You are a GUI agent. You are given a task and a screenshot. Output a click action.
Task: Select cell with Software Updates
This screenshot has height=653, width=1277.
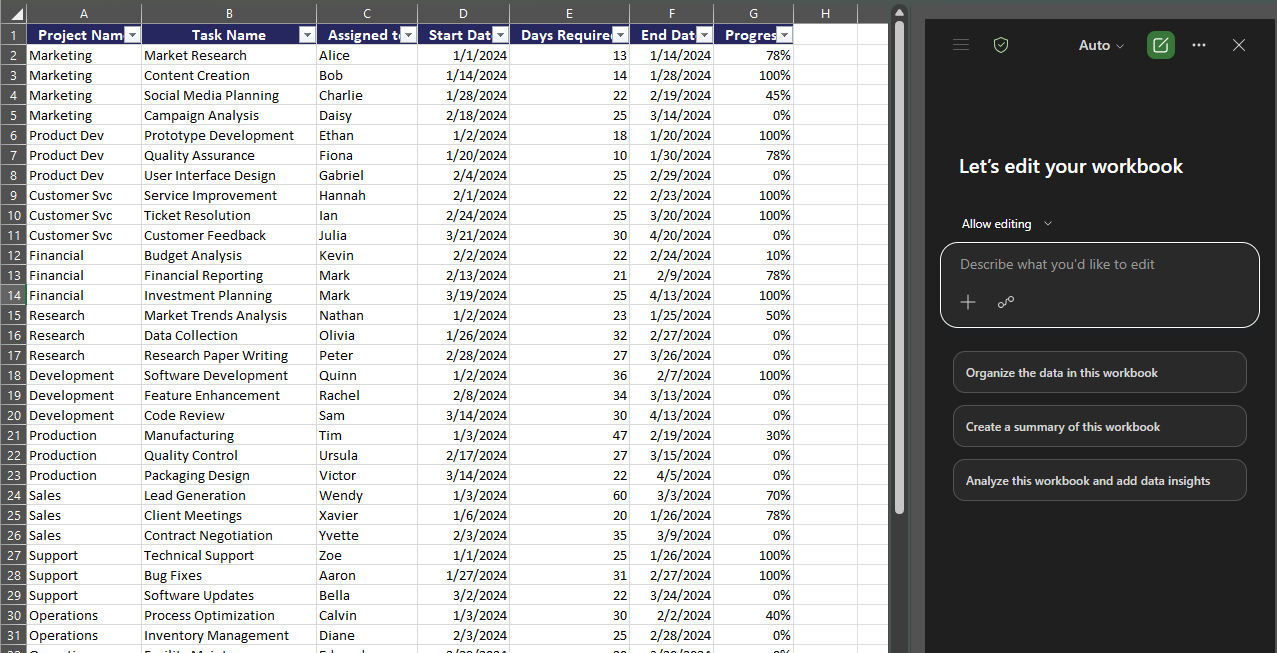point(229,595)
